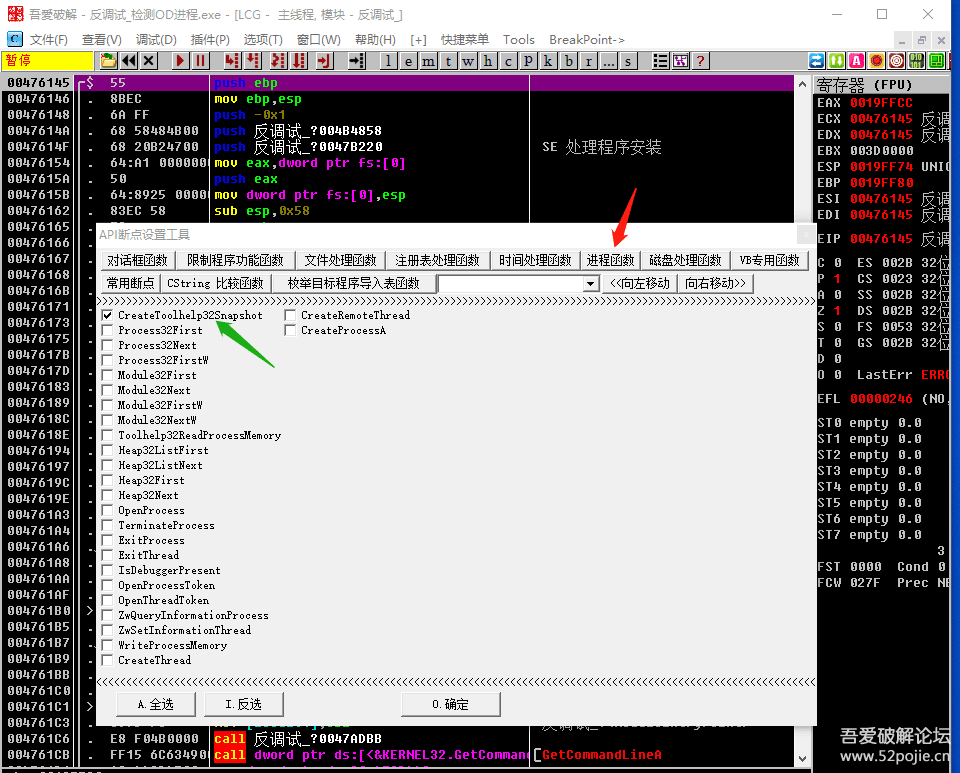Enable the IsDebuggerPresent checkbox

(x=107, y=570)
